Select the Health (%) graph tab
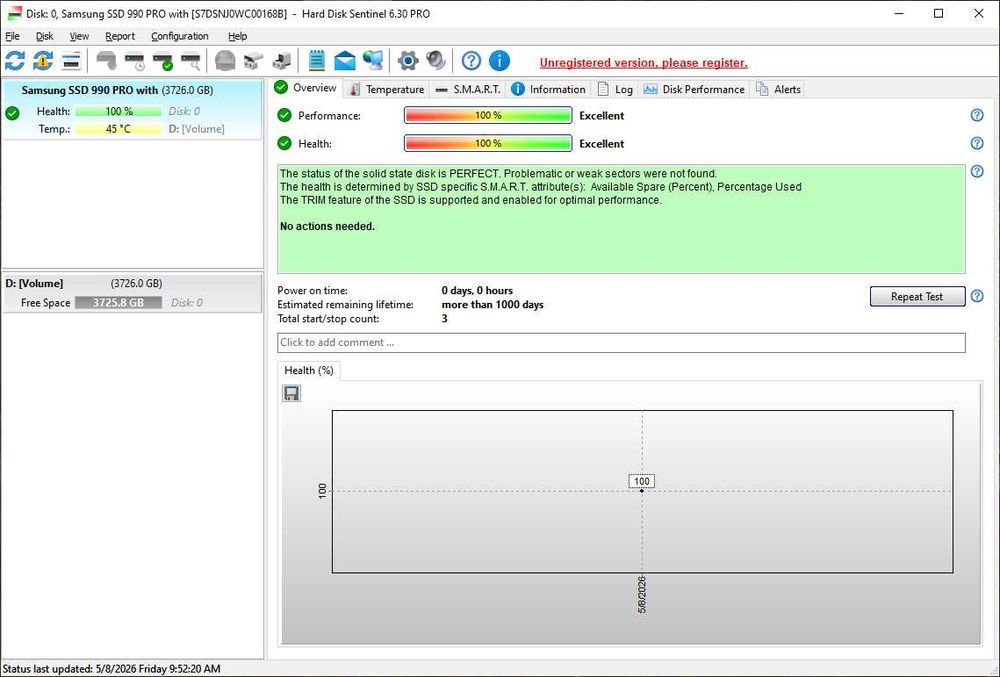1000x677 pixels. pyautogui.click(x=309, y=370)
